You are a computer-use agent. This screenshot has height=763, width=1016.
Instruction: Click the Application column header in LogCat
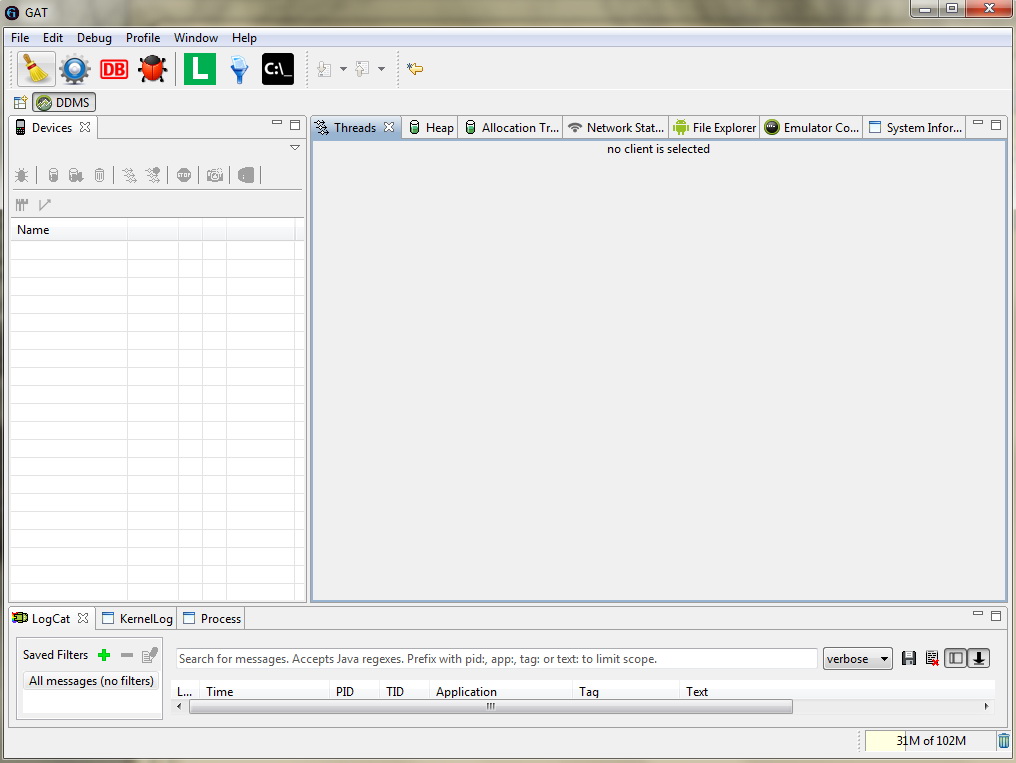click(501, 692)
